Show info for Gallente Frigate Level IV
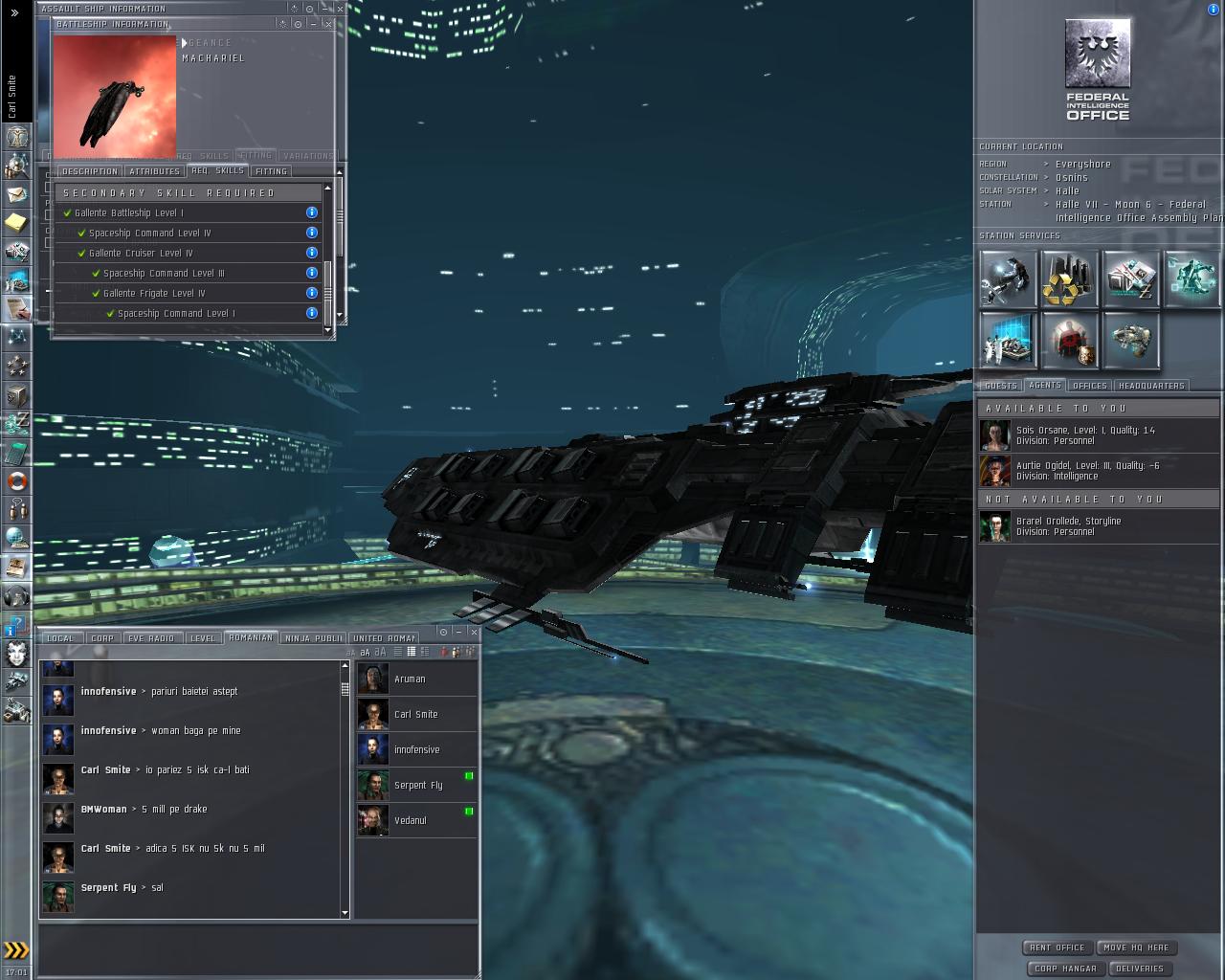Image resolution: width=1225 pixels, height=980 pixels. pyautogui.click(x=312, y=293)
